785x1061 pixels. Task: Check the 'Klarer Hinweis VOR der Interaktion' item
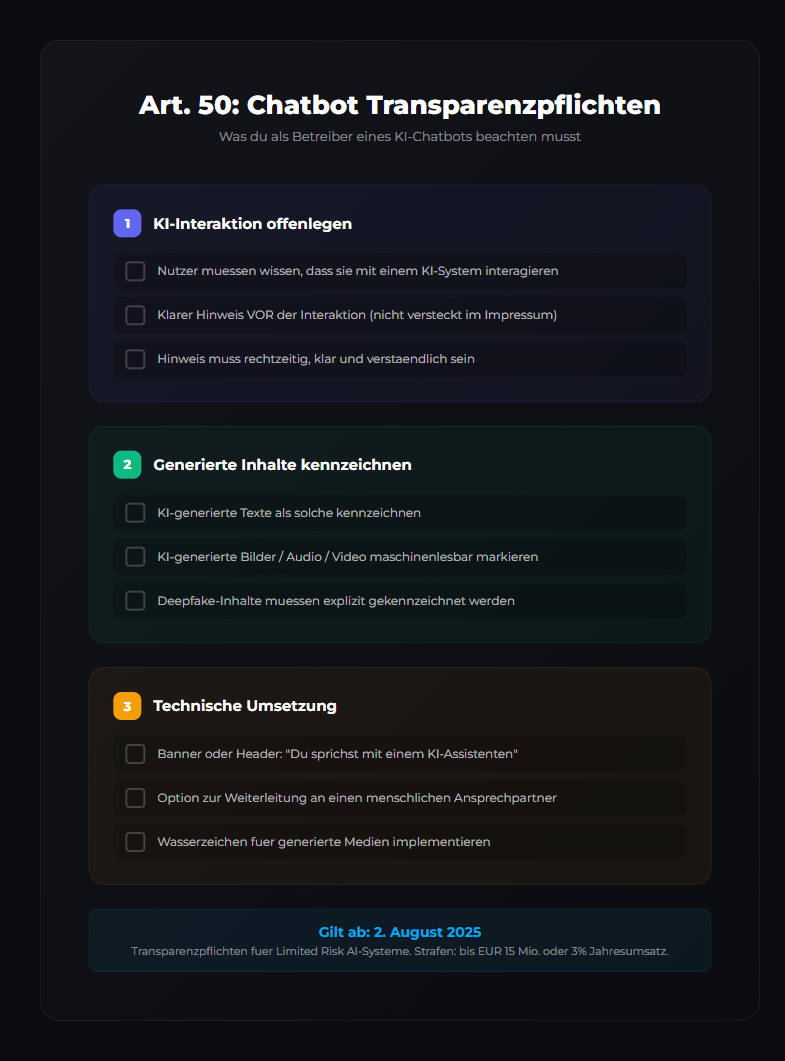[x=135, y=315]
